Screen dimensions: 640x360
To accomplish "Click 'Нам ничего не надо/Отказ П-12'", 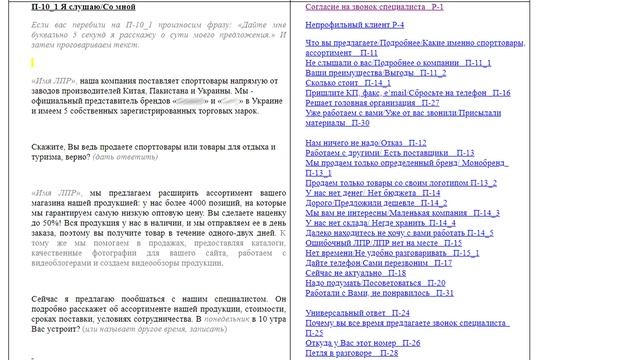I will click(366, 143).
